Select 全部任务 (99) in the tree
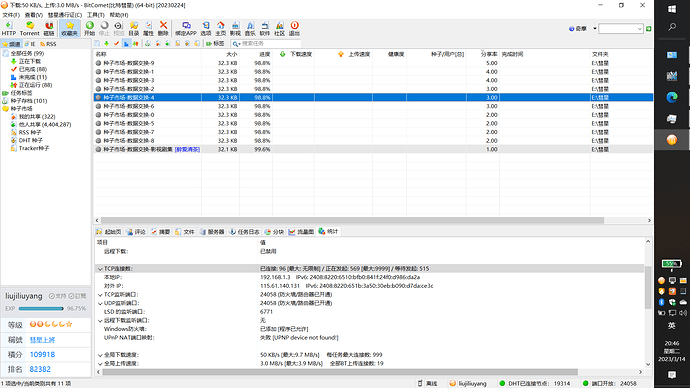The image size is (690, 388). click(x=27, y=53)
